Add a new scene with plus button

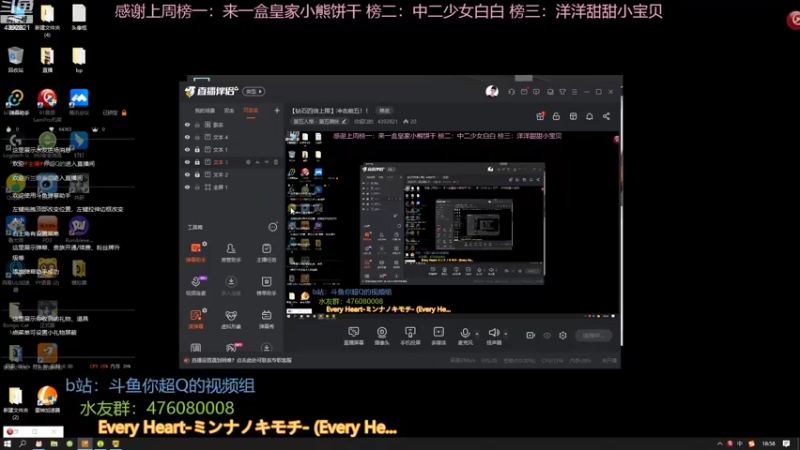pyautogui.click(x=277, y=110)
